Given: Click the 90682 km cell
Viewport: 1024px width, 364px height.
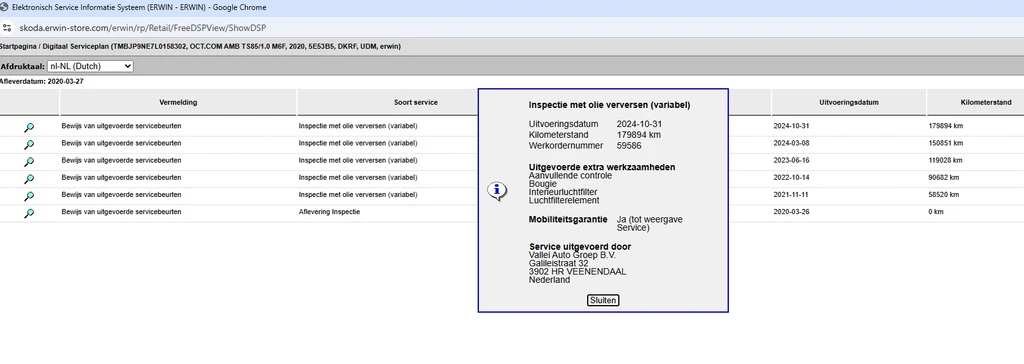Looking at the screenshot, I should (x=944, y=177).
